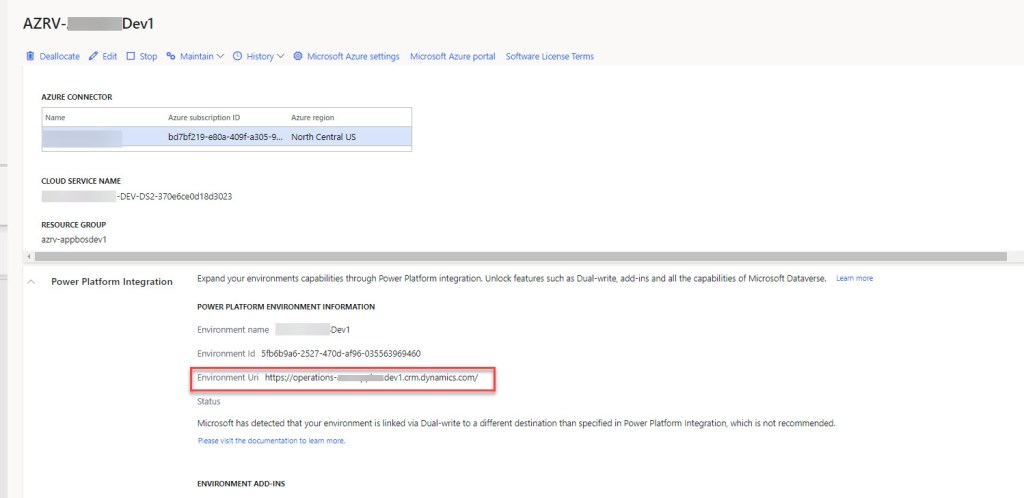Click the Name column header in Azure Connector
Viewport: 1024px width, 498px height.
tap(55, 117)
